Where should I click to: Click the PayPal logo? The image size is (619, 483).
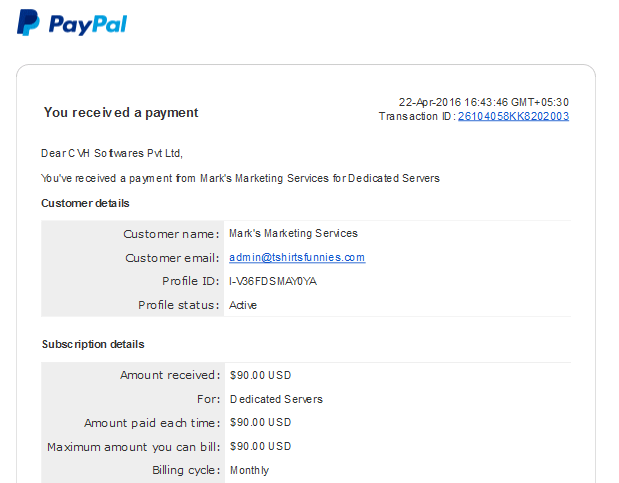click(x=72, y=23)
